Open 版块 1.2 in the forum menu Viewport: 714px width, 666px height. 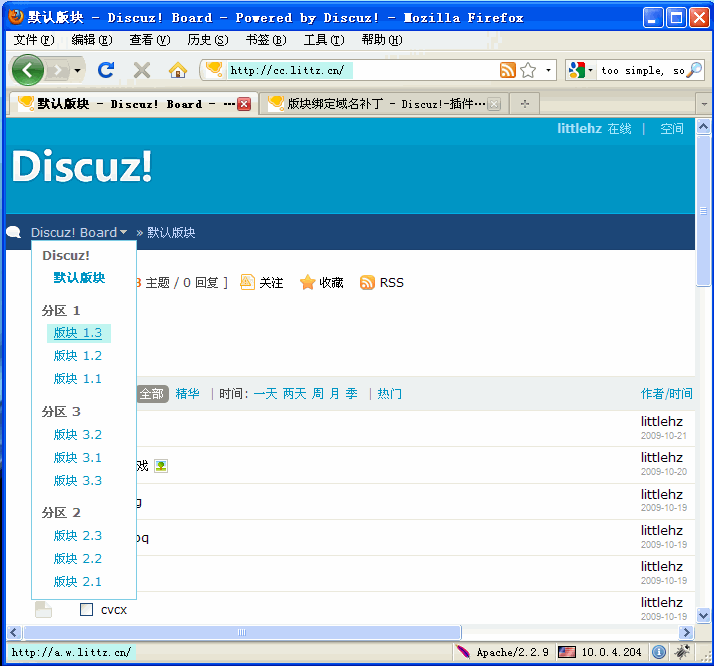(78, 356)
